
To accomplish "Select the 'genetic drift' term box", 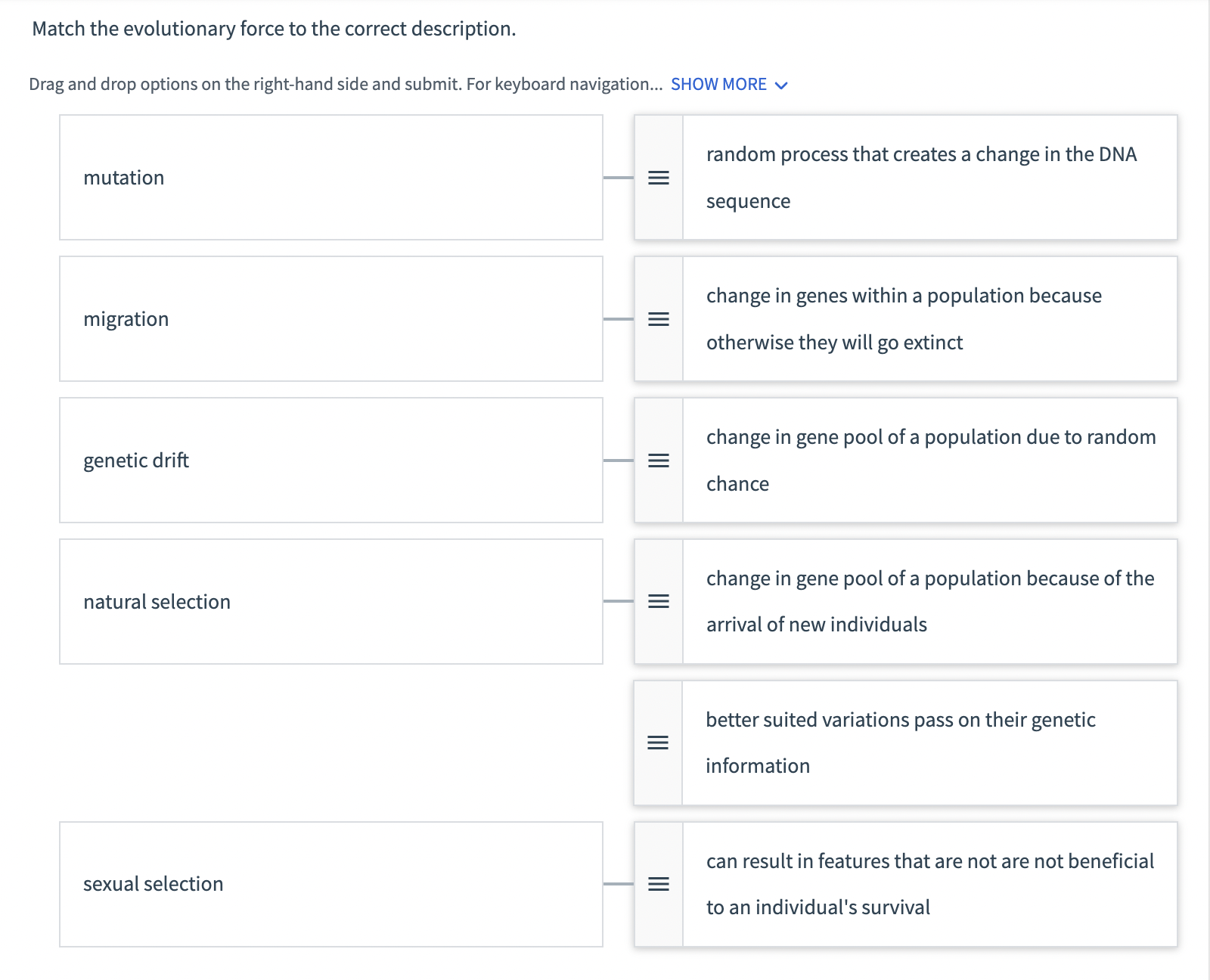I will [x=330, y=461].
